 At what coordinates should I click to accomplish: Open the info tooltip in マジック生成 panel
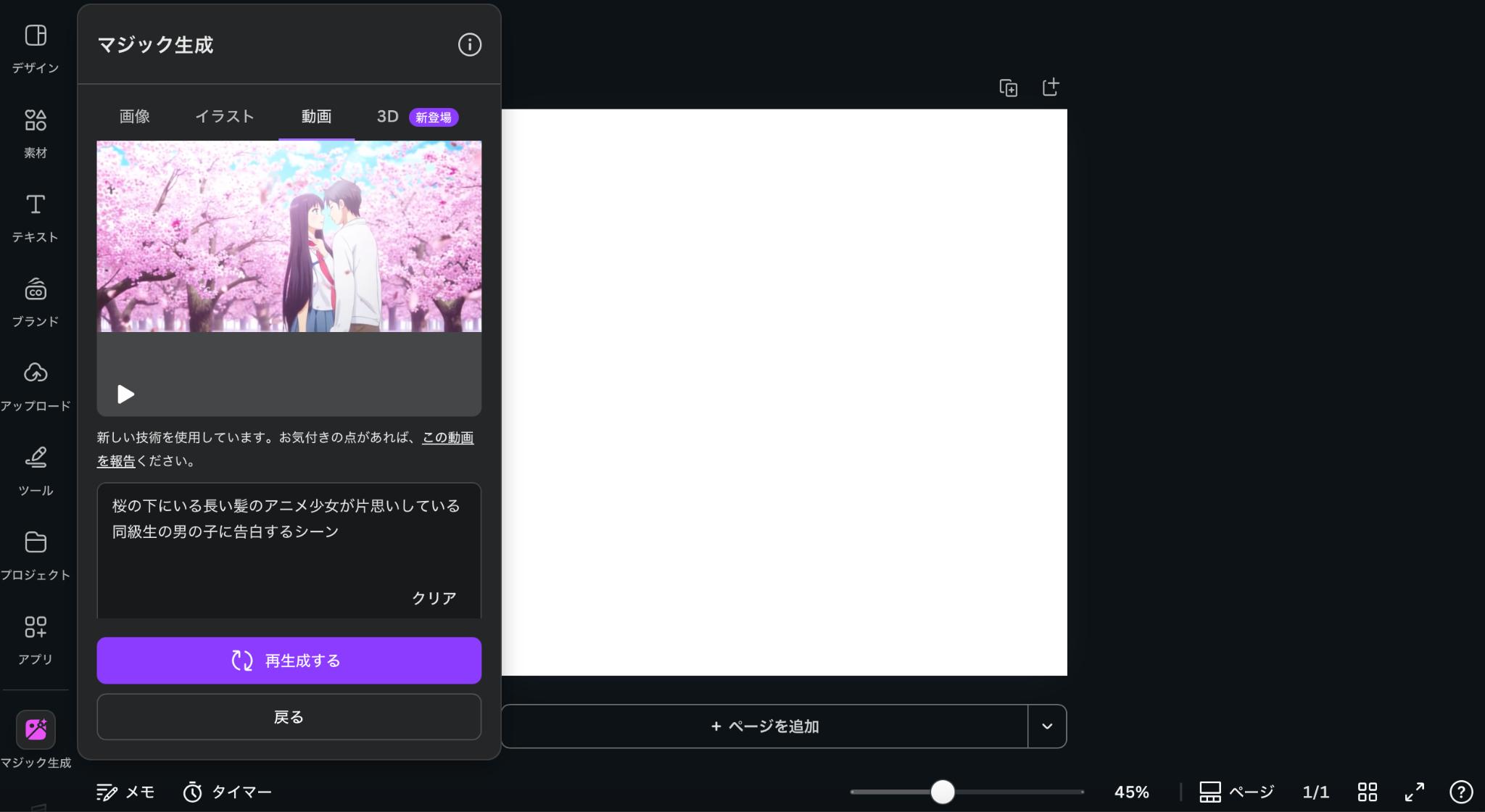tap(468, 44)
